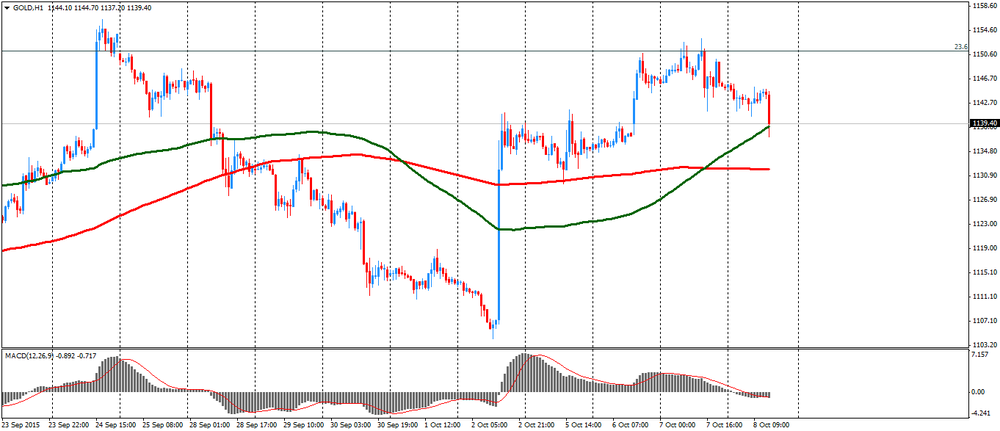
Task: Click the 1103.20 price scale label
Action: pyautogui.click(x=983, y=345)
